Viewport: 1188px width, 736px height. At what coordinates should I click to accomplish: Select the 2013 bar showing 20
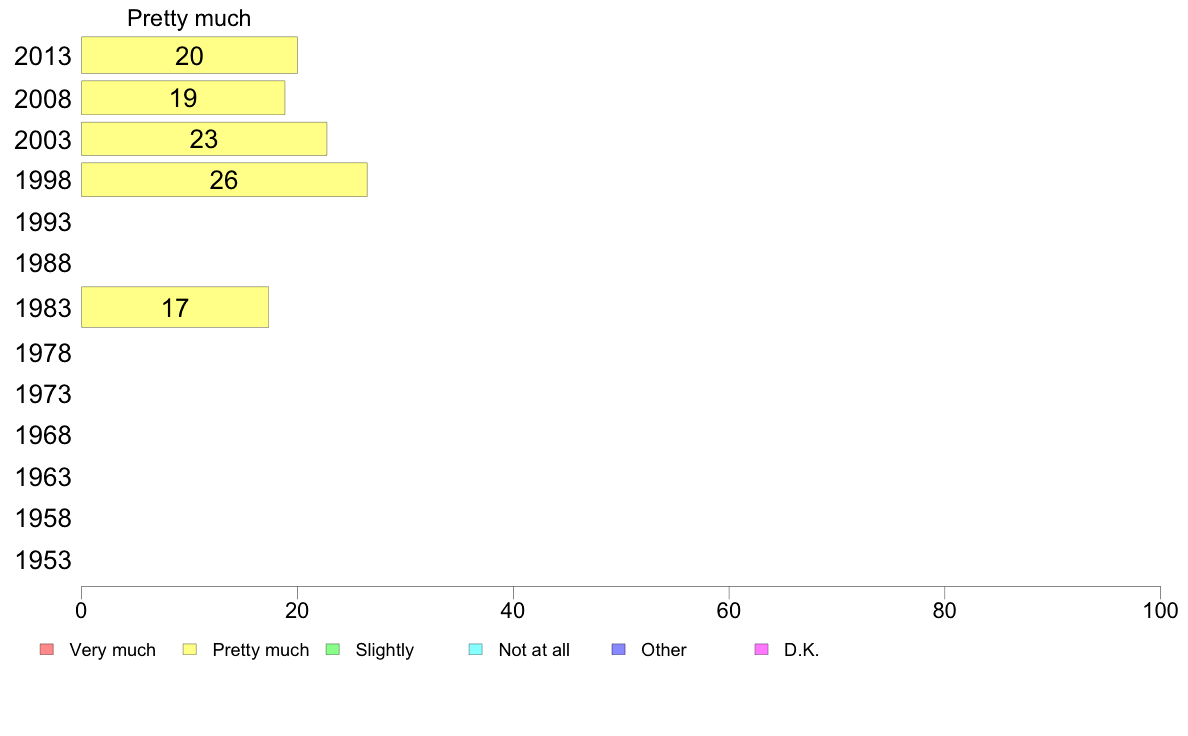[189, 56]
